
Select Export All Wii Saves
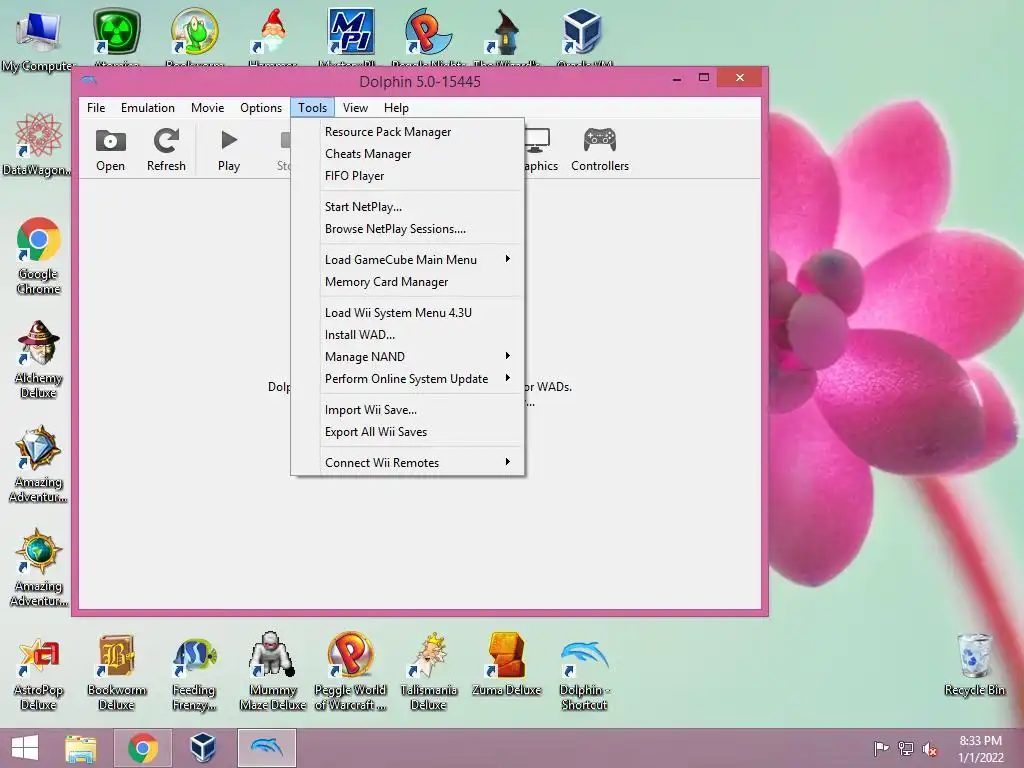tap(407, 432)
